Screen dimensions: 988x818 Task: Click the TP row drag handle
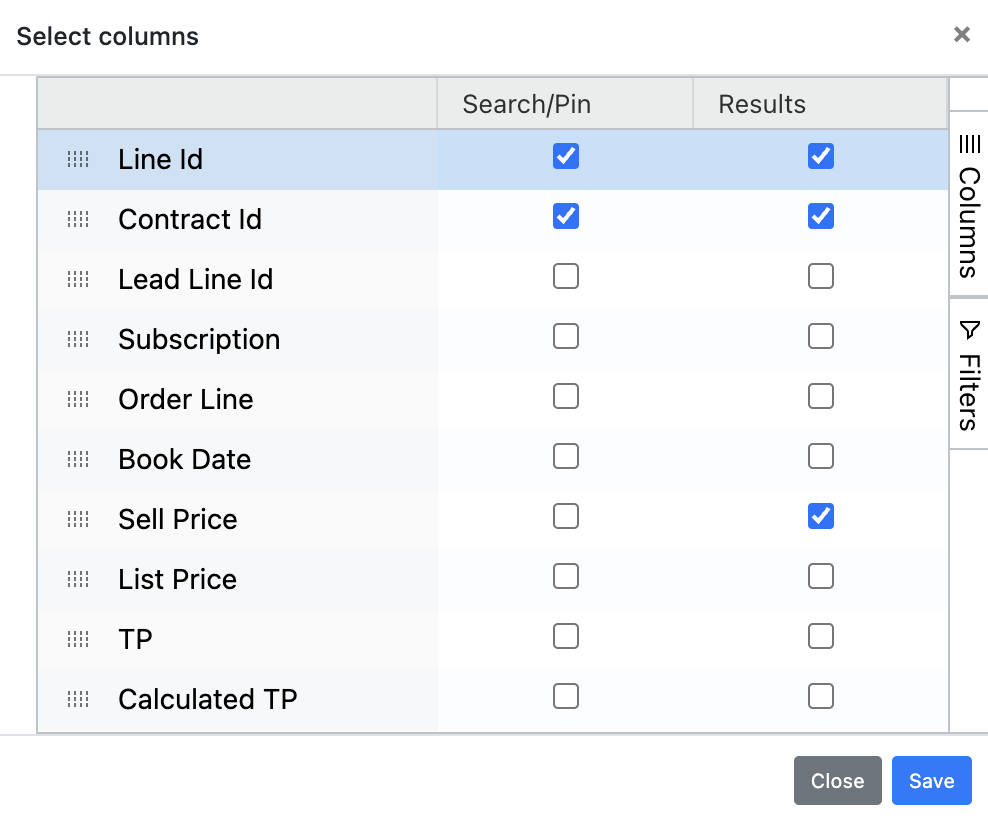click(x=78, y=639)
